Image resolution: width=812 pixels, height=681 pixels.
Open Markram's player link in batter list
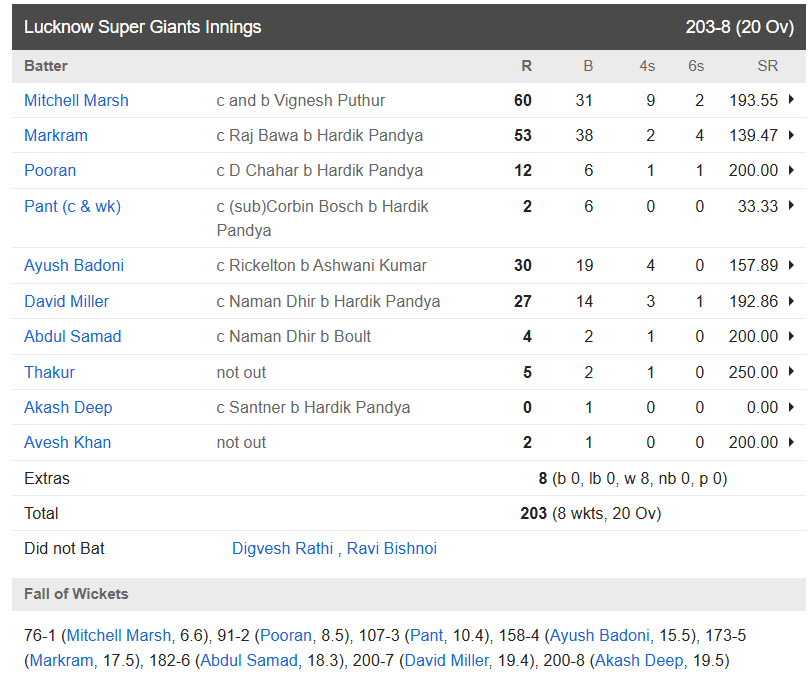(x=56, y=135)
